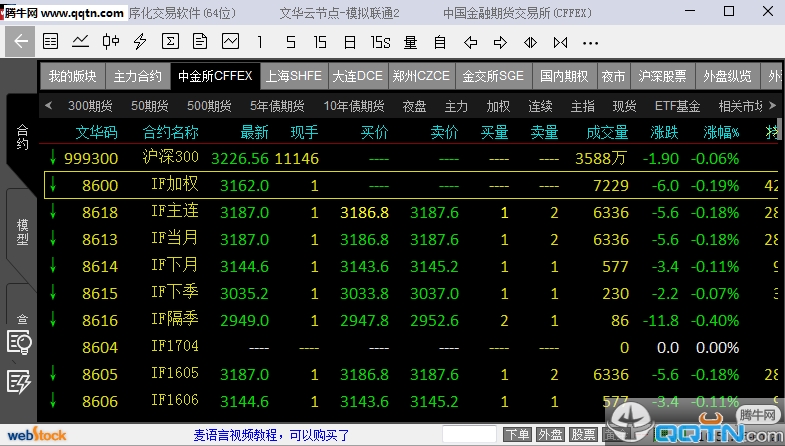Sort by 涨幅% column header
The height and width of the screenshot is (446, 785).
721,133
